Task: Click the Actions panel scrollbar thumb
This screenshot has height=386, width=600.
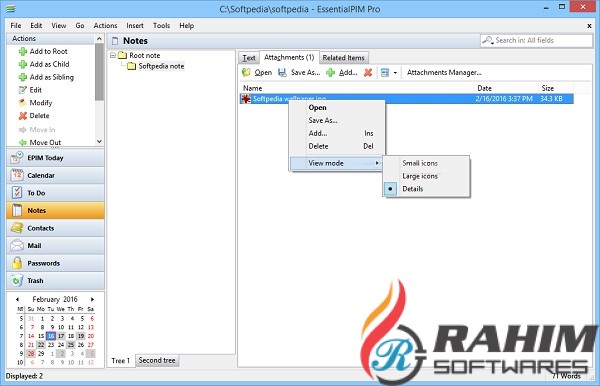Action: pyautogui.click(x=99, y=72)
